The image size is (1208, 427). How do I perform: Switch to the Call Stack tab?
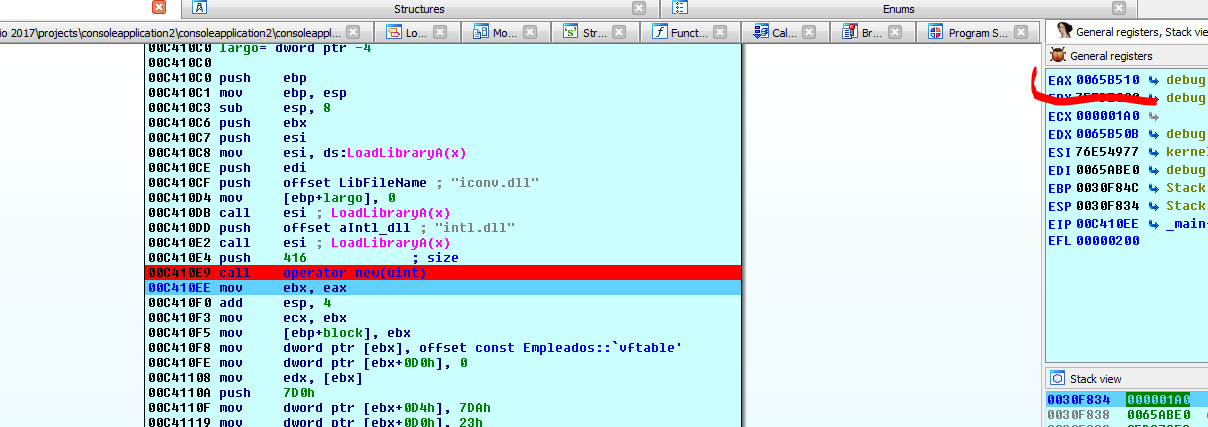(777, 32)
